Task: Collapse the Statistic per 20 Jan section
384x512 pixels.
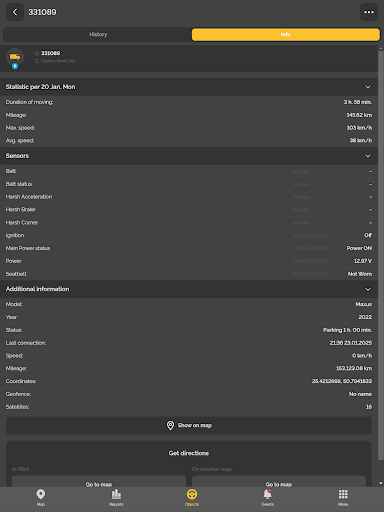Action: click(368, 87)
